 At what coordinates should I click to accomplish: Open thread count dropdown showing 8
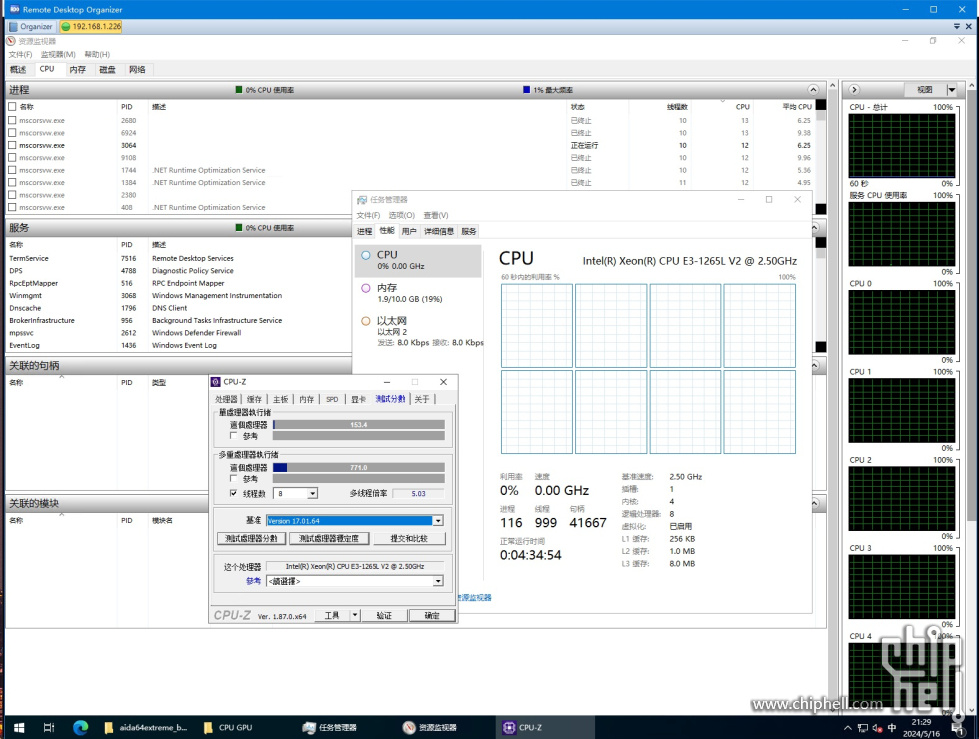[x=312, y=494]
